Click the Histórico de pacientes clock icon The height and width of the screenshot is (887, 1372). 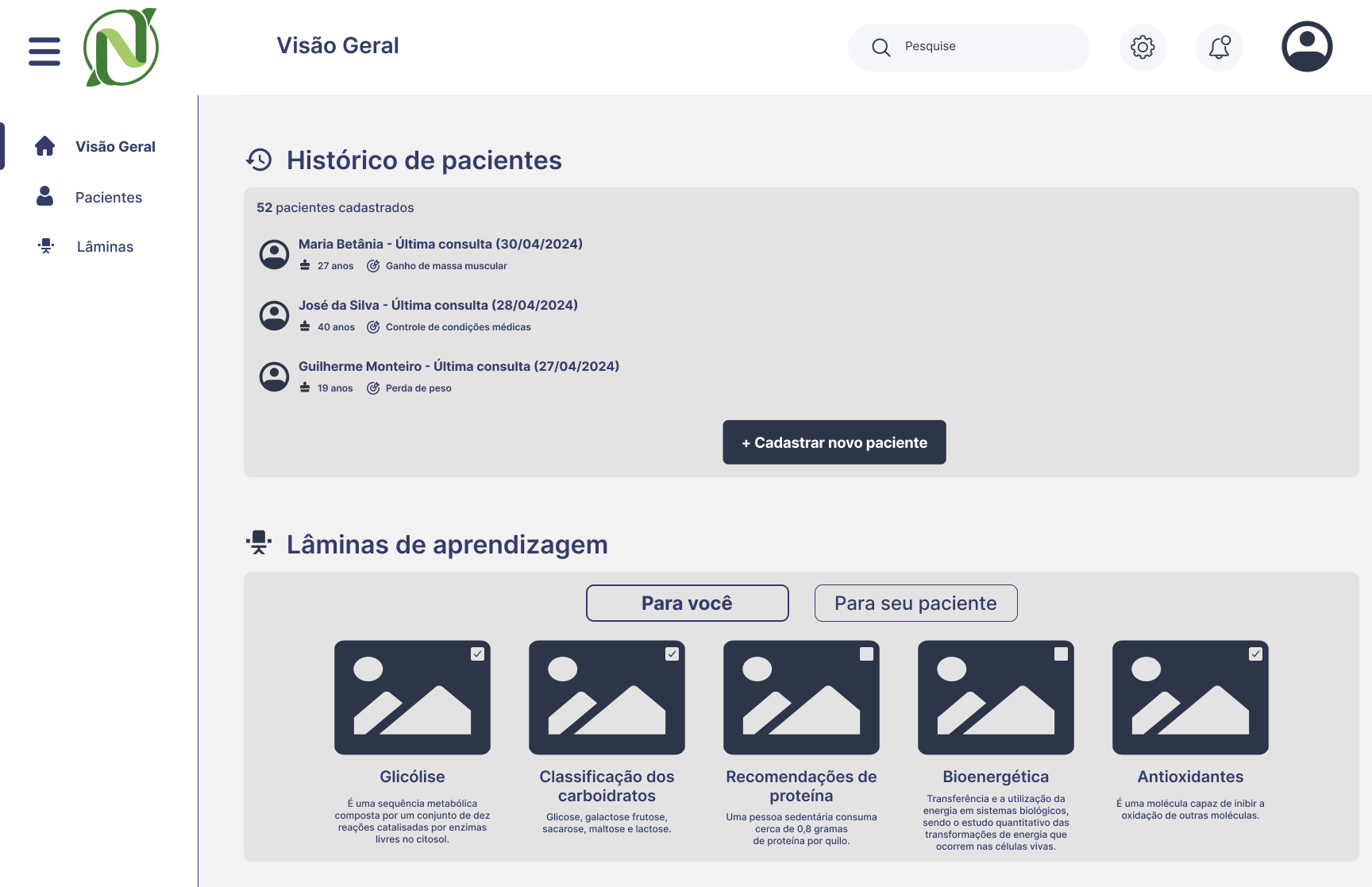[259, 160]
